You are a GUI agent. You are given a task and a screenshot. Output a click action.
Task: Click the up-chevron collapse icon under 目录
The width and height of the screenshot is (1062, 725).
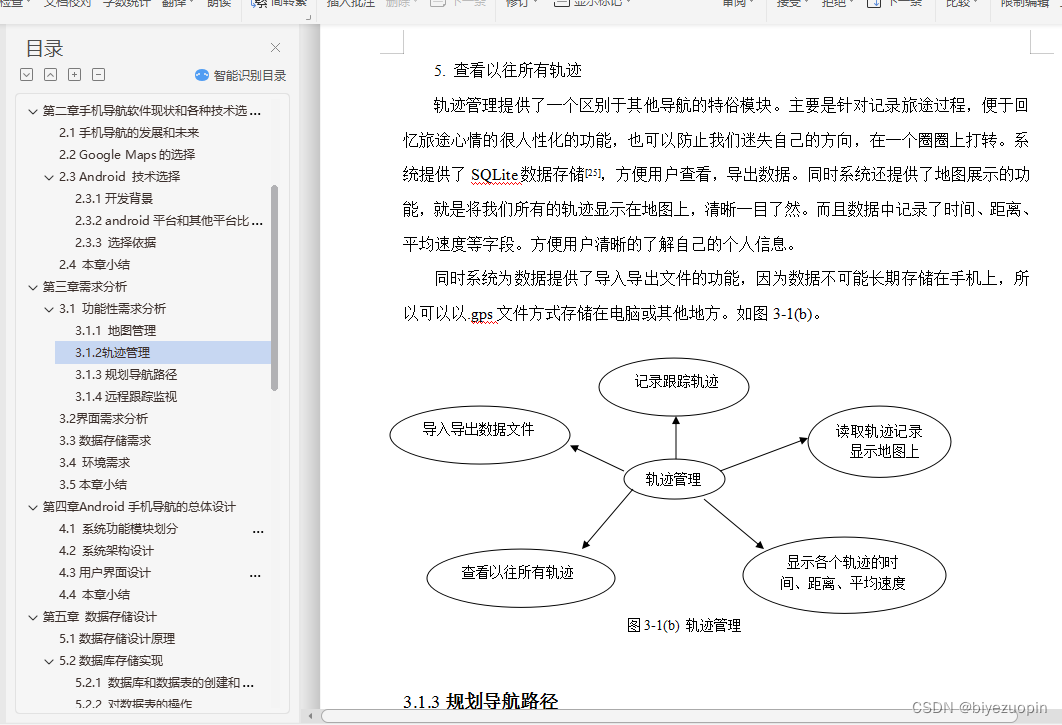click(51, 75)
